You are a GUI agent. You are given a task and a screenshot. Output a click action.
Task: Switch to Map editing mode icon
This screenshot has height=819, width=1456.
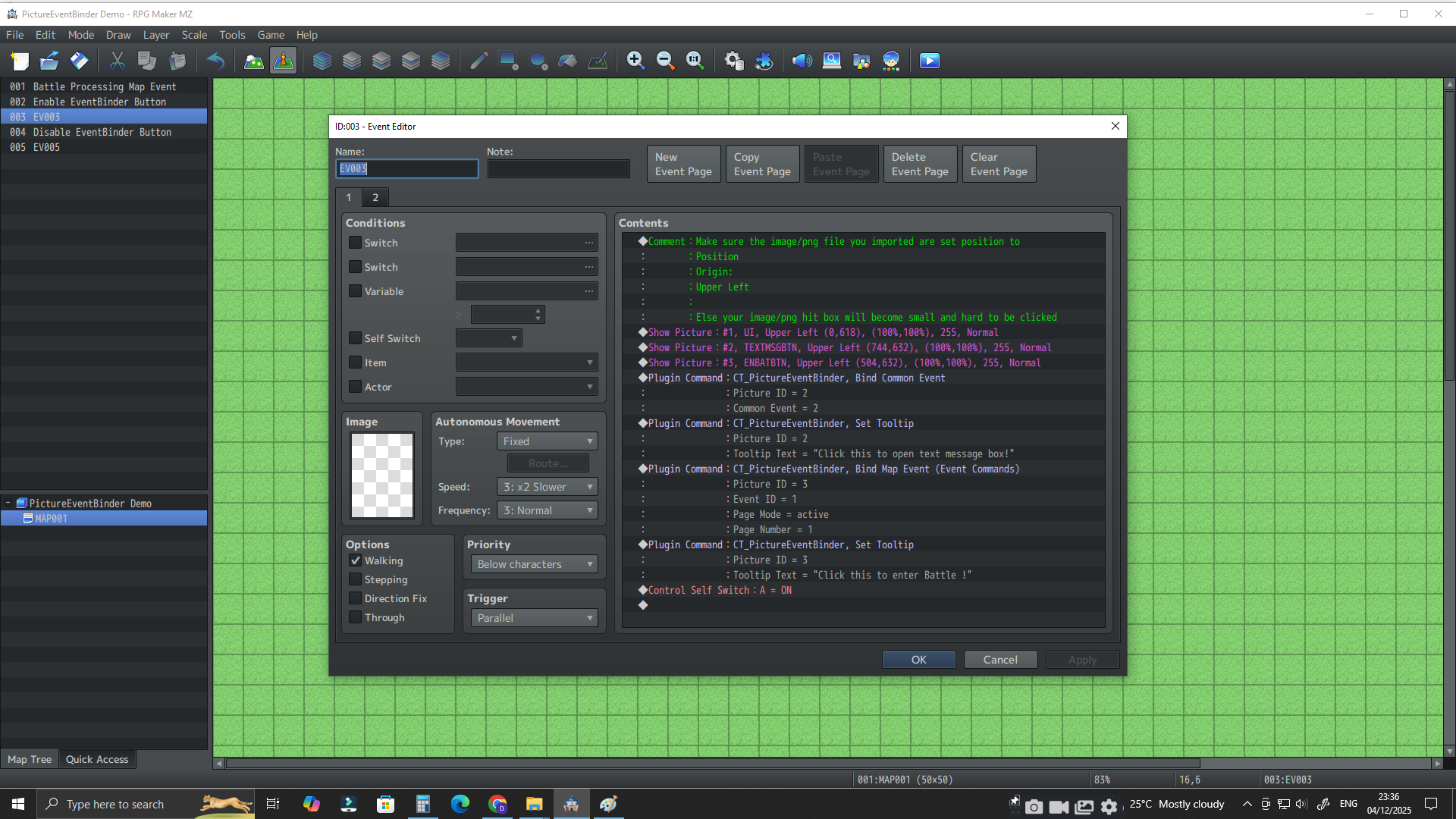click(253, 61)
